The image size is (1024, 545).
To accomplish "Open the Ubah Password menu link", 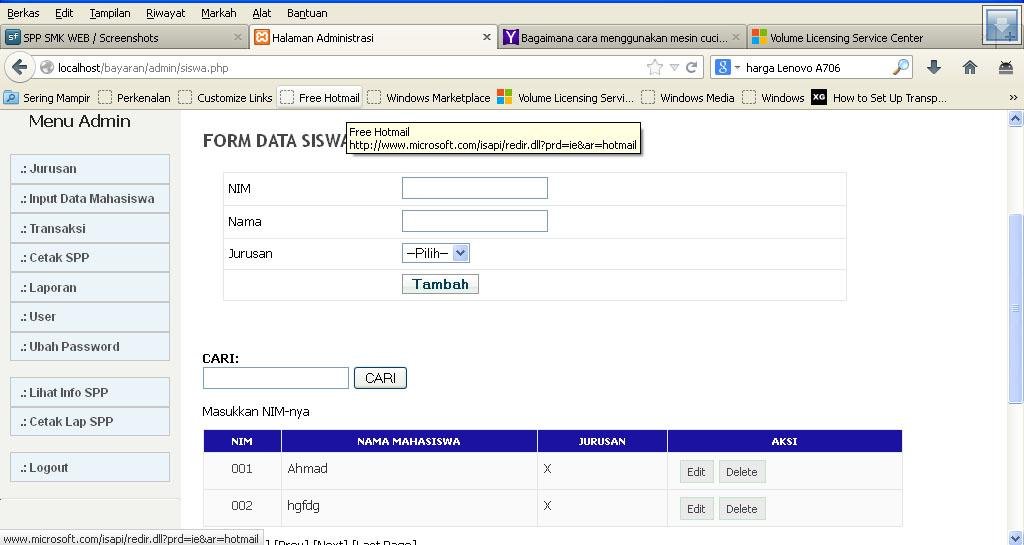I will (90, 347).
